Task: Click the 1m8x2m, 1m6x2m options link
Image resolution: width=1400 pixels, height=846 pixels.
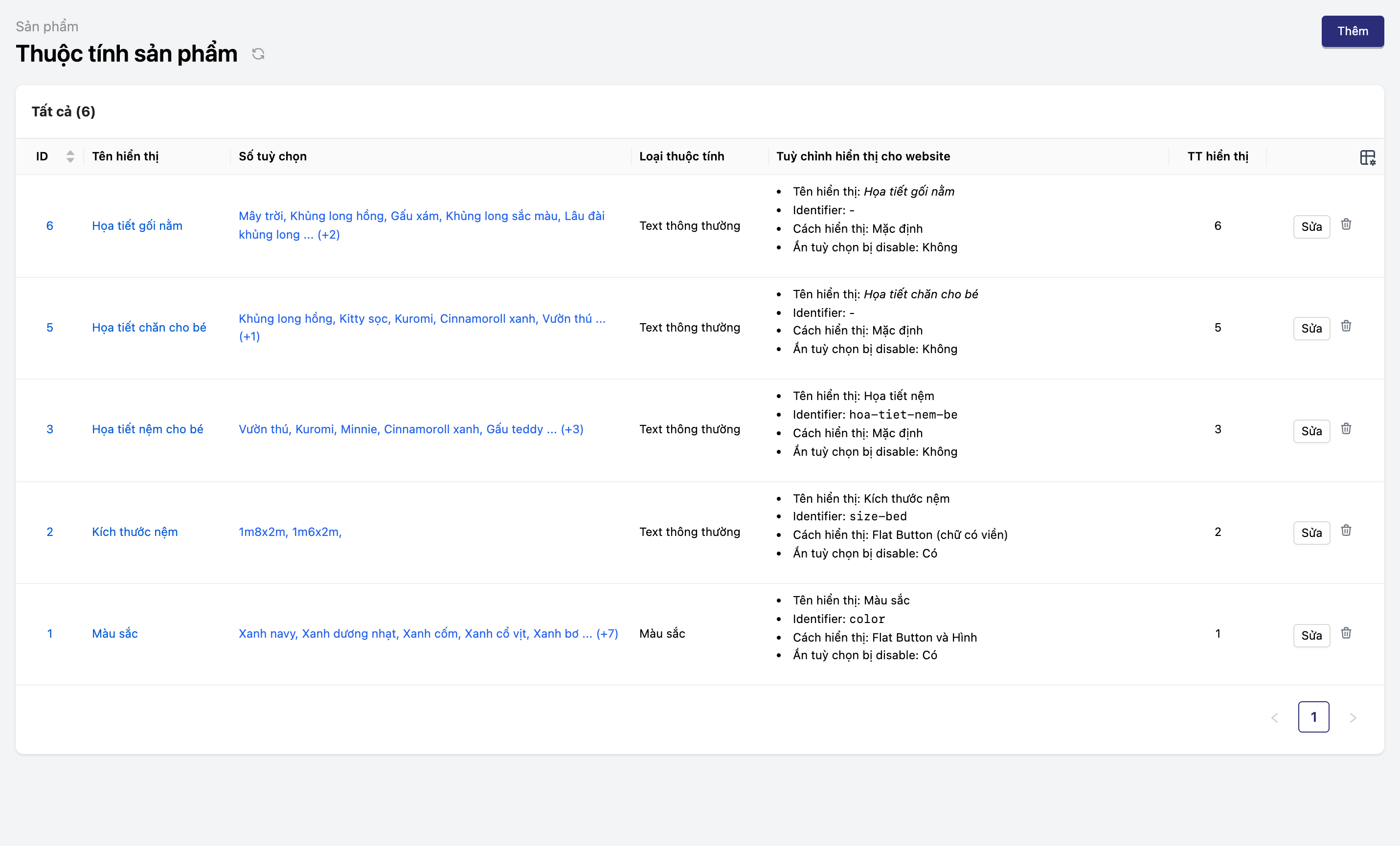Action: point(290,532)
